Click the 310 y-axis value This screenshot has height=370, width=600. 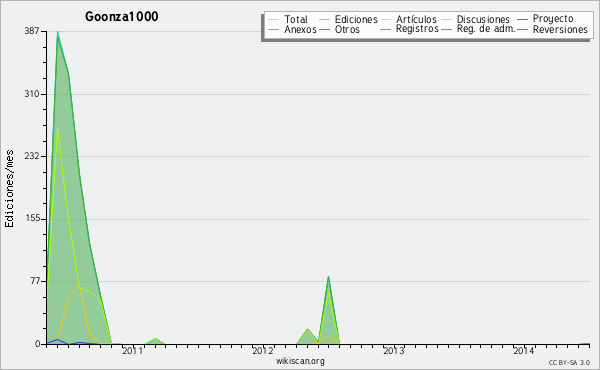click(32, 94)
